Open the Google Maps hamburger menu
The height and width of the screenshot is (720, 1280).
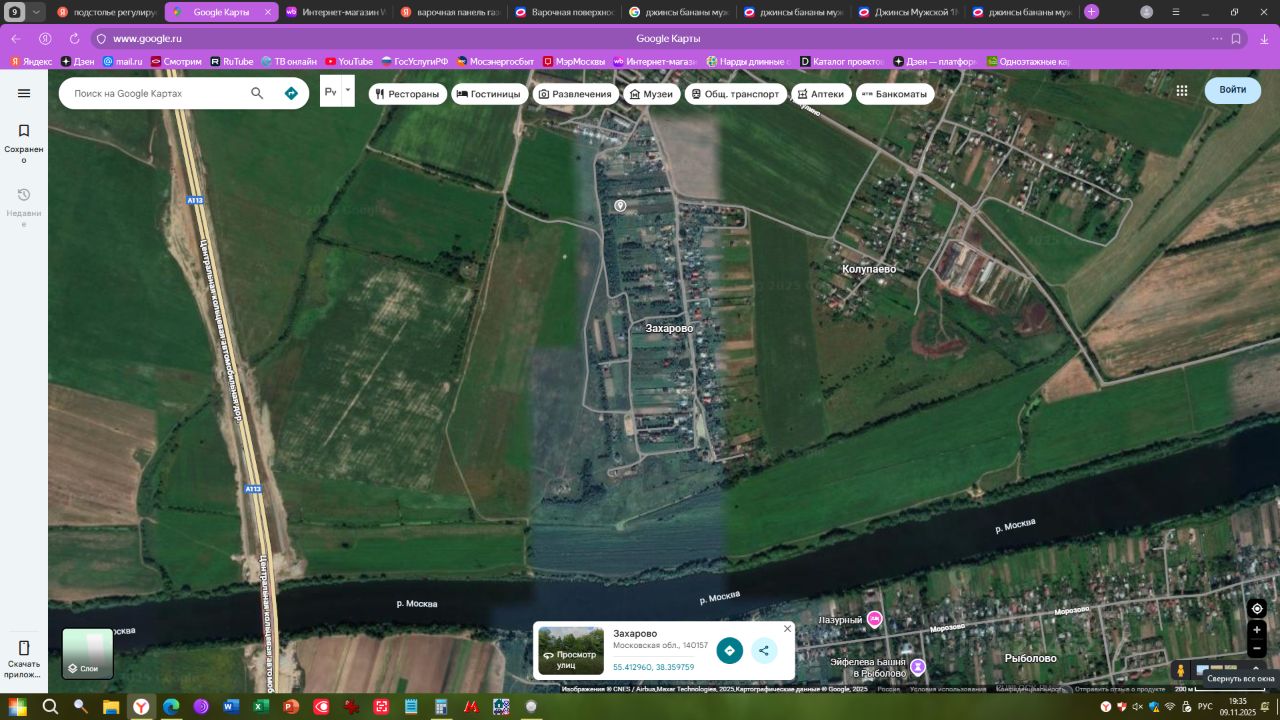coord(24,93)
